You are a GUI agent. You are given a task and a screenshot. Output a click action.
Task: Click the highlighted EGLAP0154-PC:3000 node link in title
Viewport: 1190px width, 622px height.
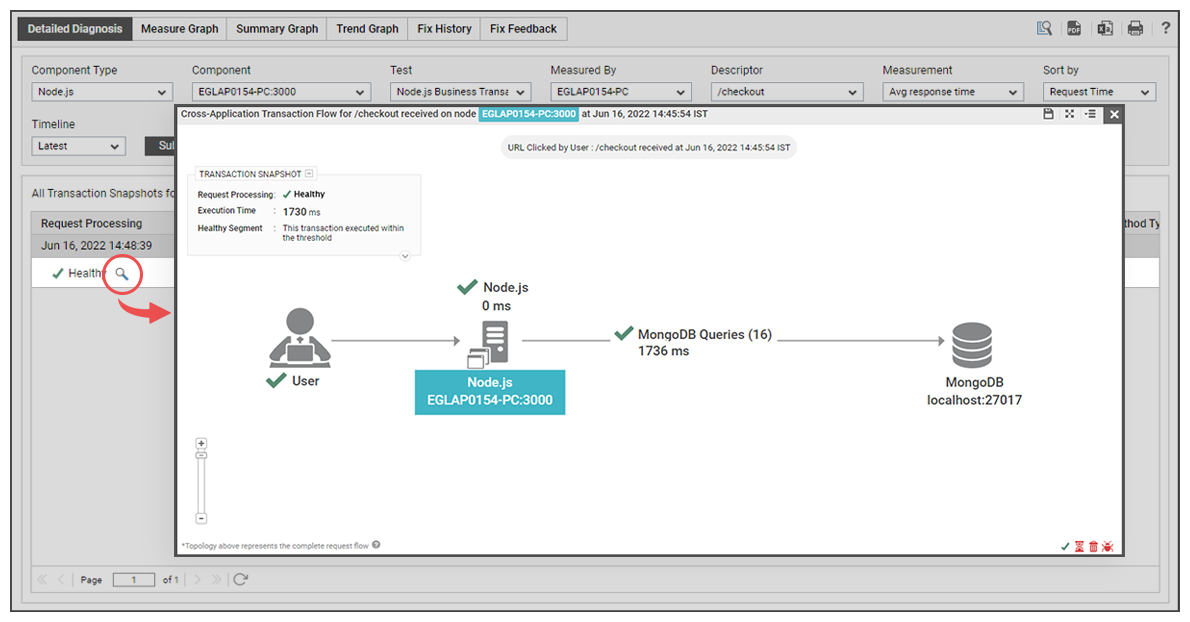click(528, 114)
